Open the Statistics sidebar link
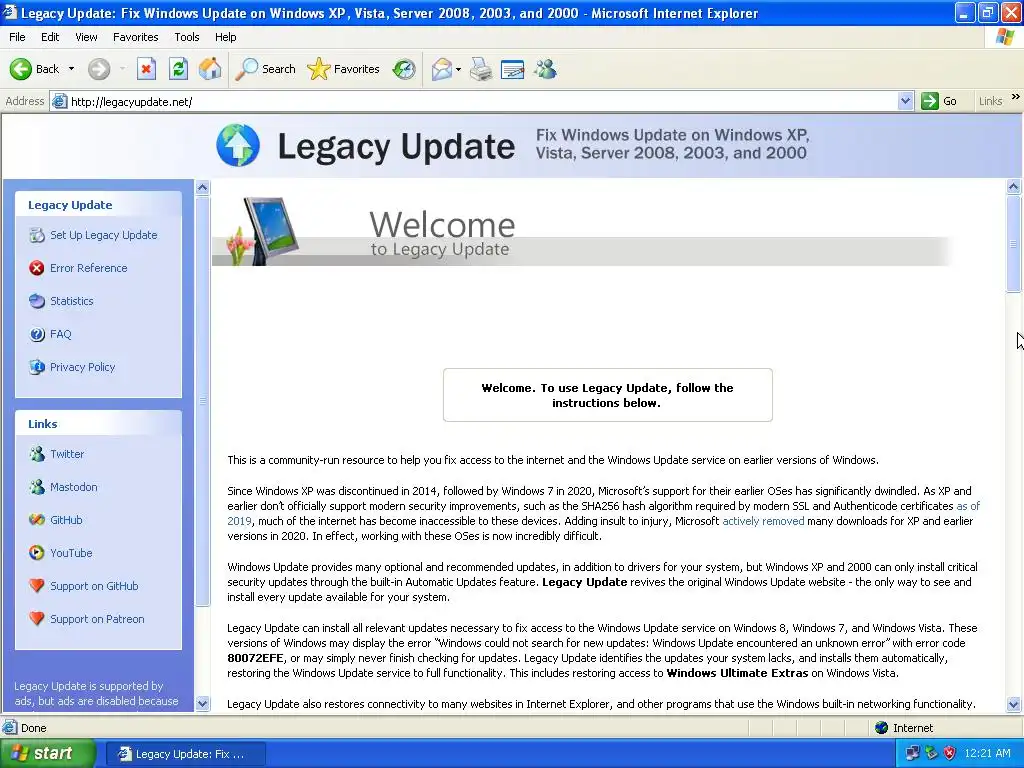Screen dimensions: 1024x768 (x=72, y=301)
